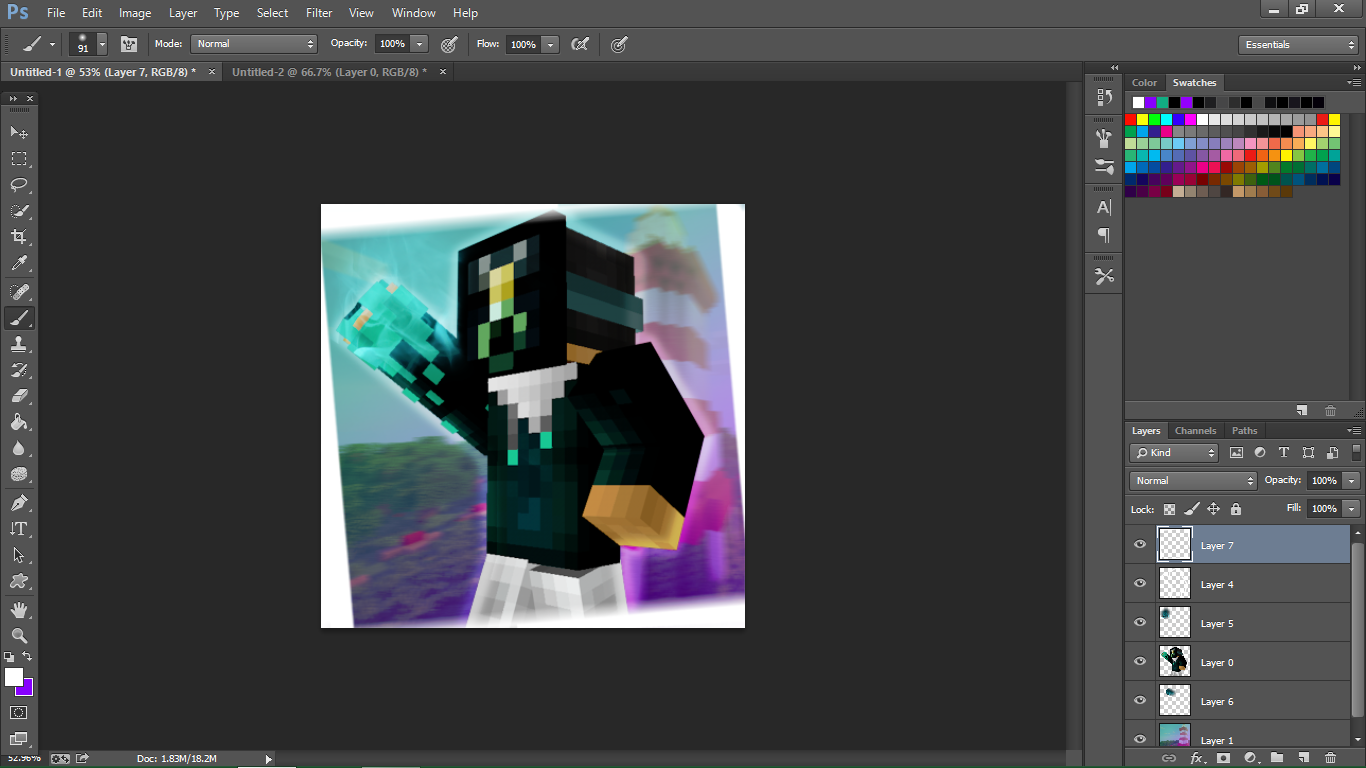Select the Paint Bucket tool
This screenshot has width=1366, height=768.
(x=19, y=421)
